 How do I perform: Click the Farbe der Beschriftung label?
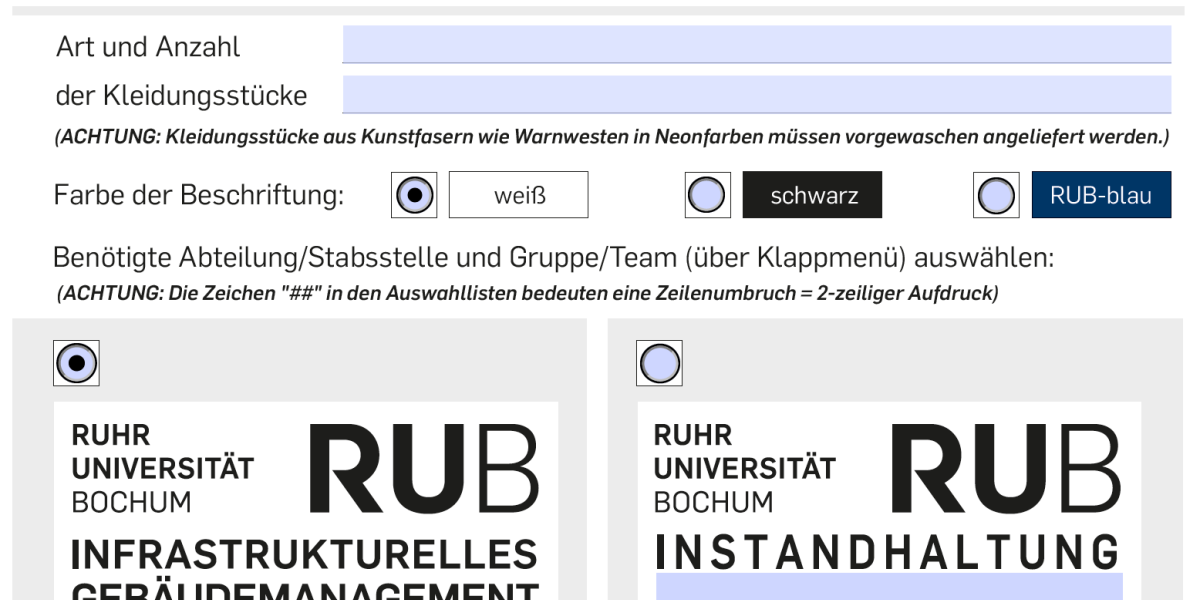199,195
